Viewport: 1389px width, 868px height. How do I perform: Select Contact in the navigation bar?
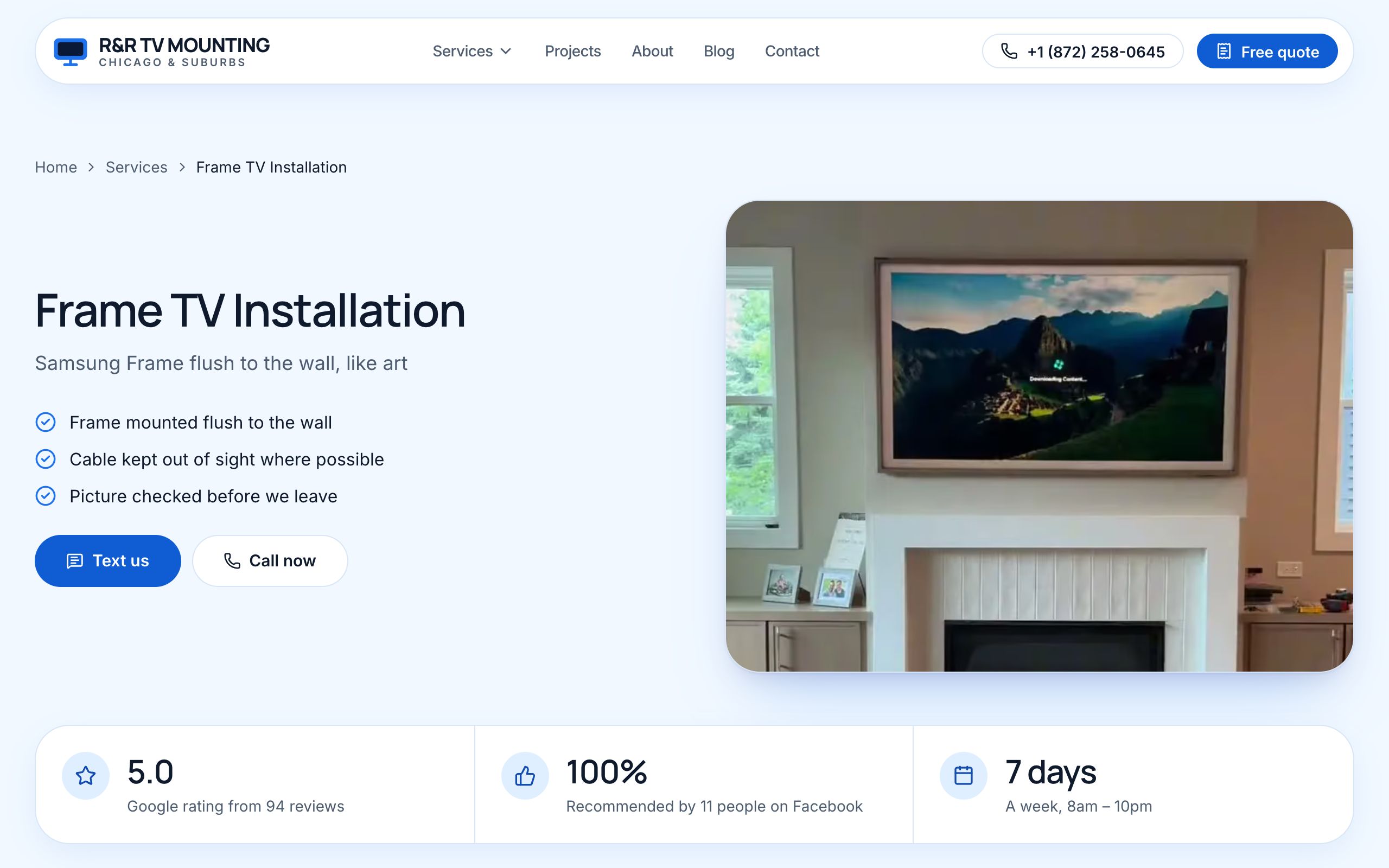coord(792,51)
